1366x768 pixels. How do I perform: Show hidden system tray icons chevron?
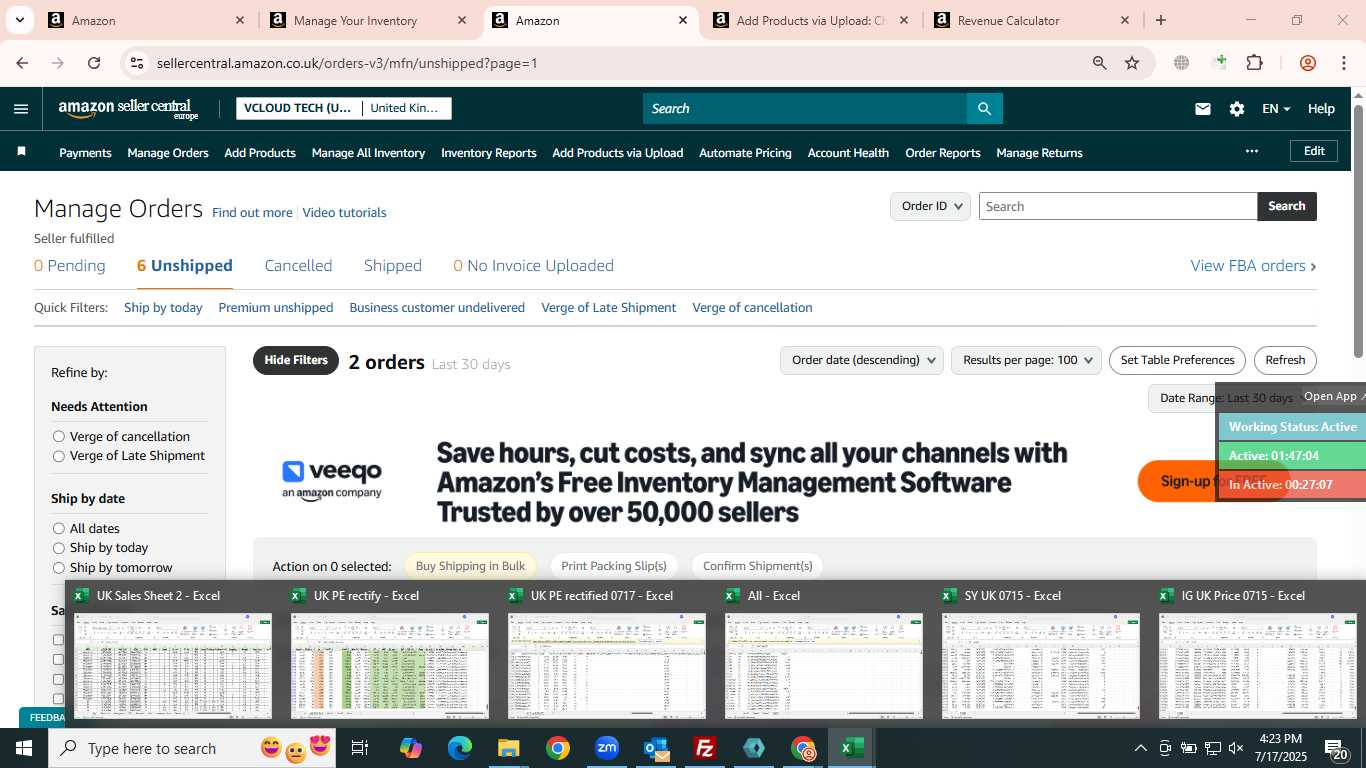(x=1140, y=748)
